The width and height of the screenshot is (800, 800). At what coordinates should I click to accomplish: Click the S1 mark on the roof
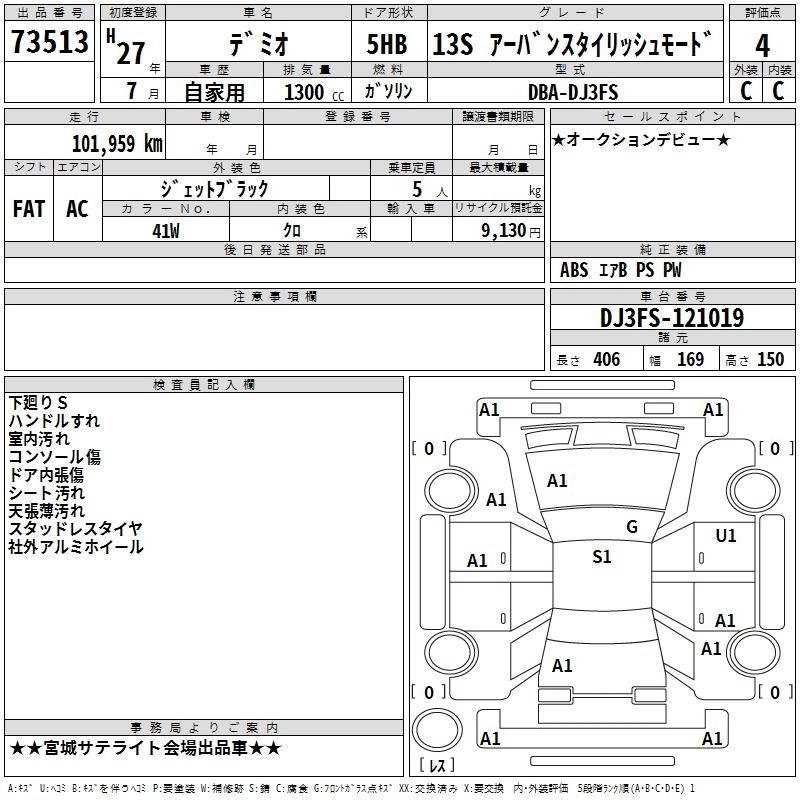pyautogui.click(x=602, y=557)
